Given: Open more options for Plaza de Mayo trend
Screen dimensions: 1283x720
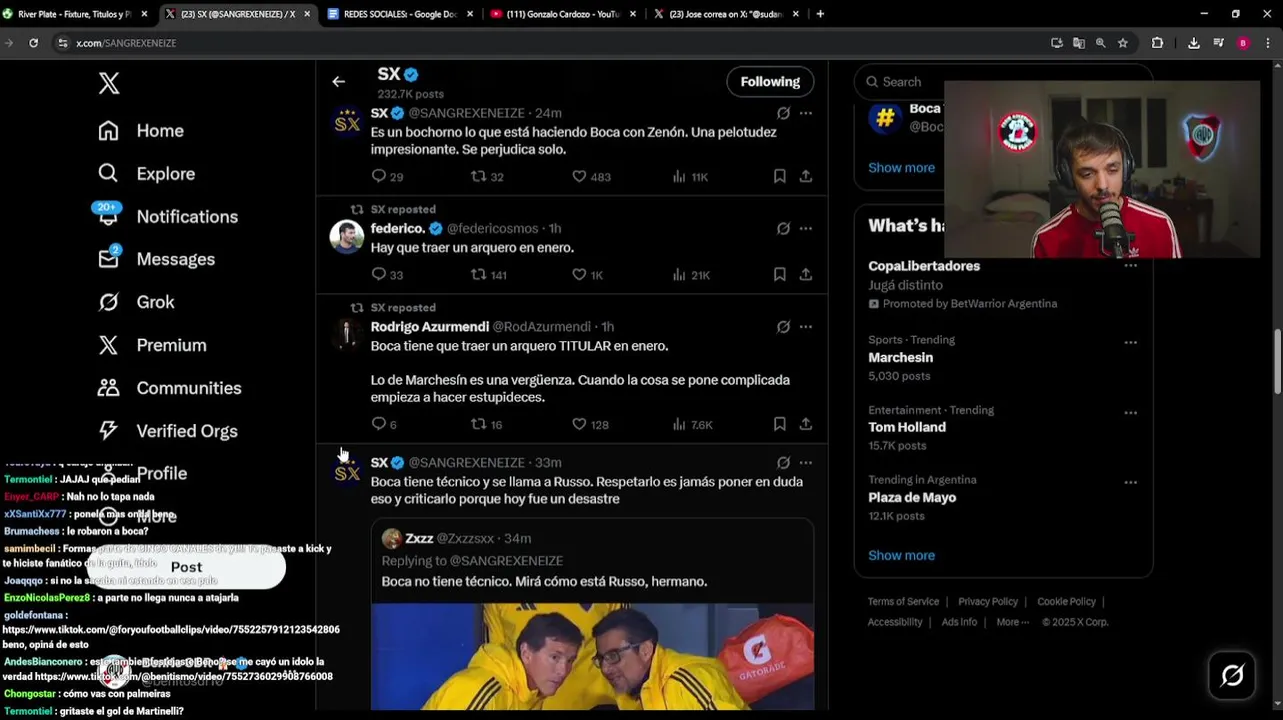Looking at the screenshot, I should [x=1130, y=482].
